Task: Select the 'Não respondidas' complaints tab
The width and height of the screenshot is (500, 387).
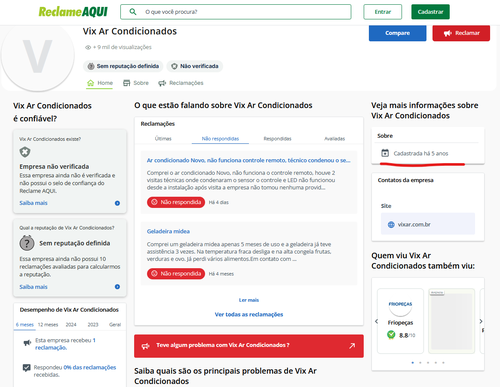Action: 220,139
